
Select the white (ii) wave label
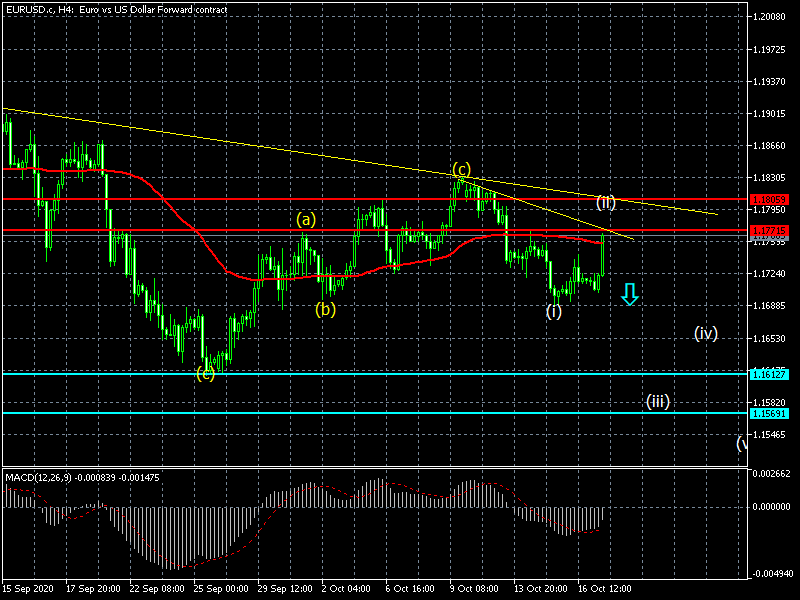pyautogui.click(x=605, y=202)
